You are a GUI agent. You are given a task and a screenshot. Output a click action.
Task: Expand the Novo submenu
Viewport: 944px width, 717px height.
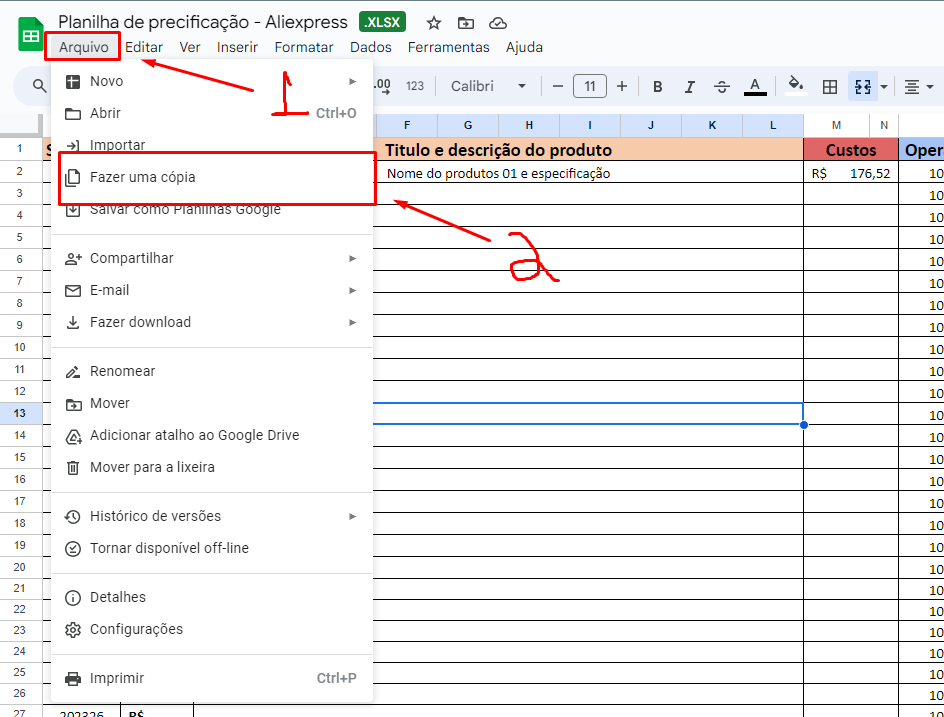click(212, 81)
